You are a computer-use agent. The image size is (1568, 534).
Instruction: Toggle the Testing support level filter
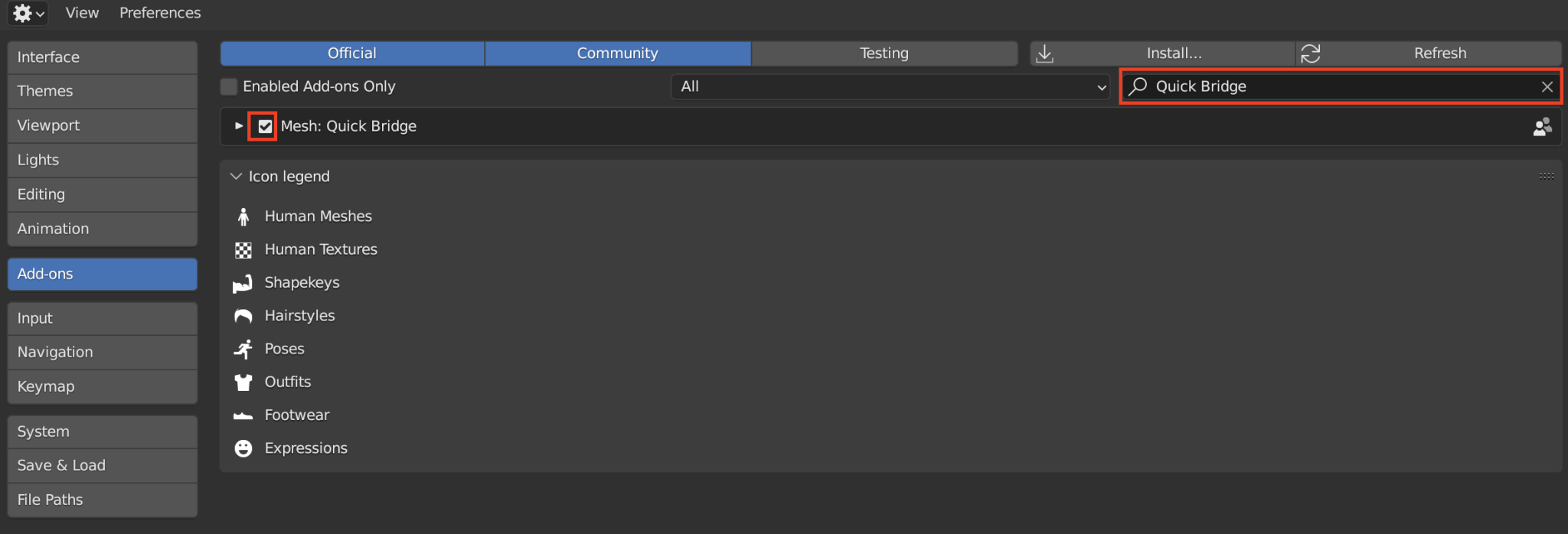tap(884, 54)
